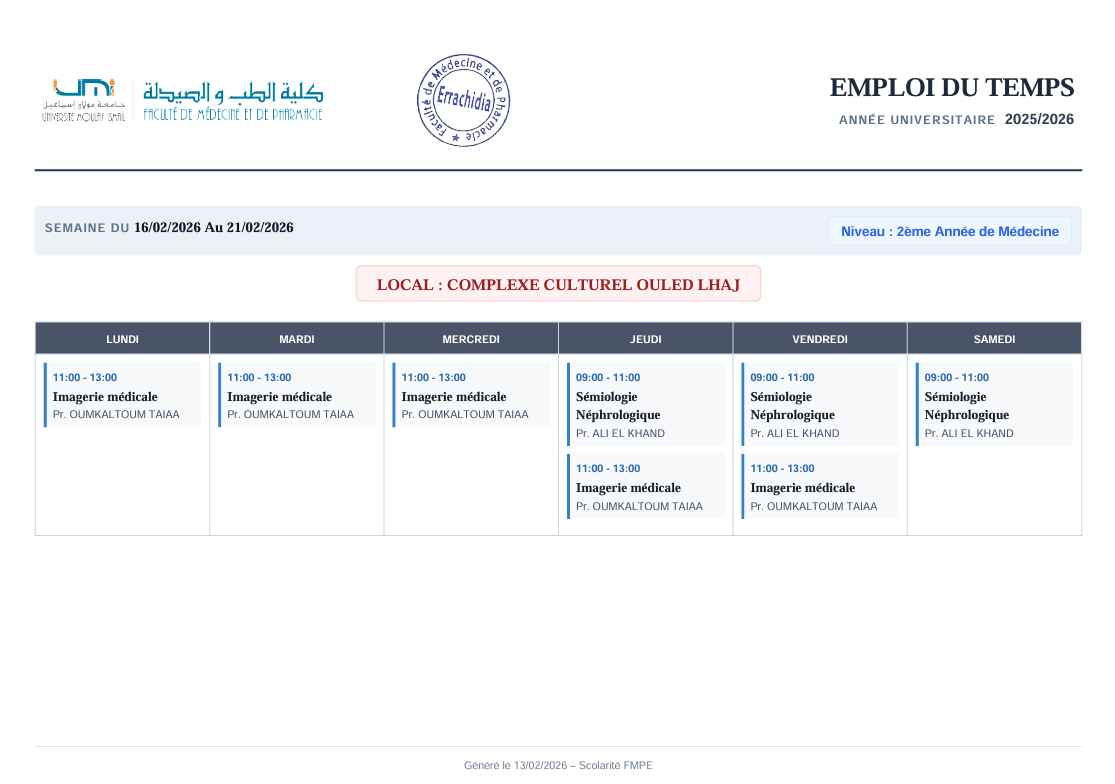1115x784 pixels.
Task: Click the 2025/2026 academic year label
Action: point(1039,119)
